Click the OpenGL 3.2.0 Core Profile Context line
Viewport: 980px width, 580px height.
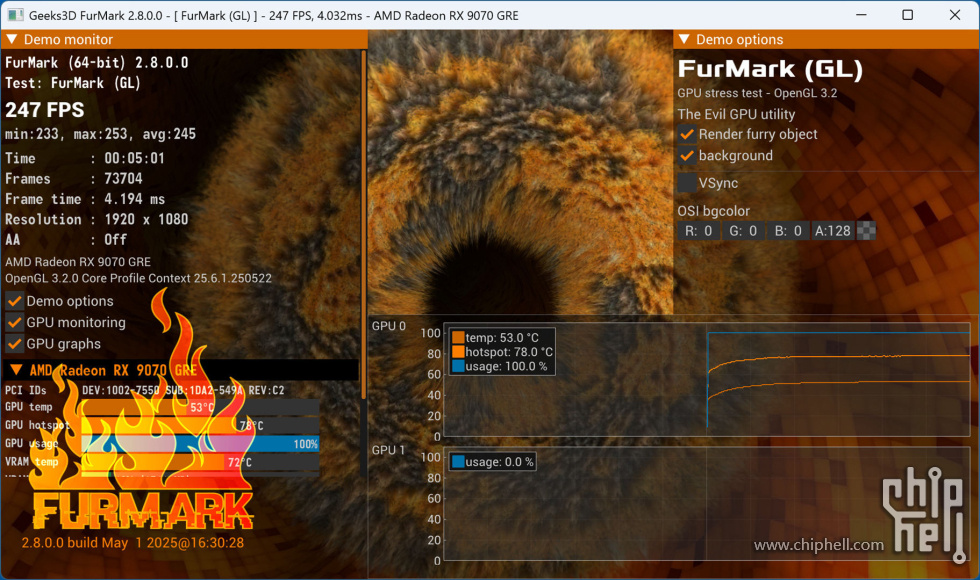(138, 278)
